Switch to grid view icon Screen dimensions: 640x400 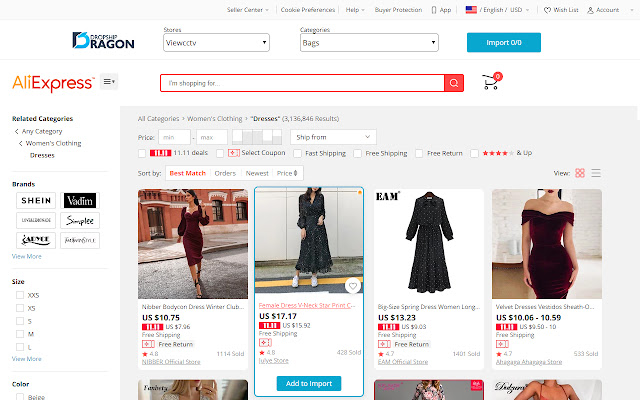[580, 173]
